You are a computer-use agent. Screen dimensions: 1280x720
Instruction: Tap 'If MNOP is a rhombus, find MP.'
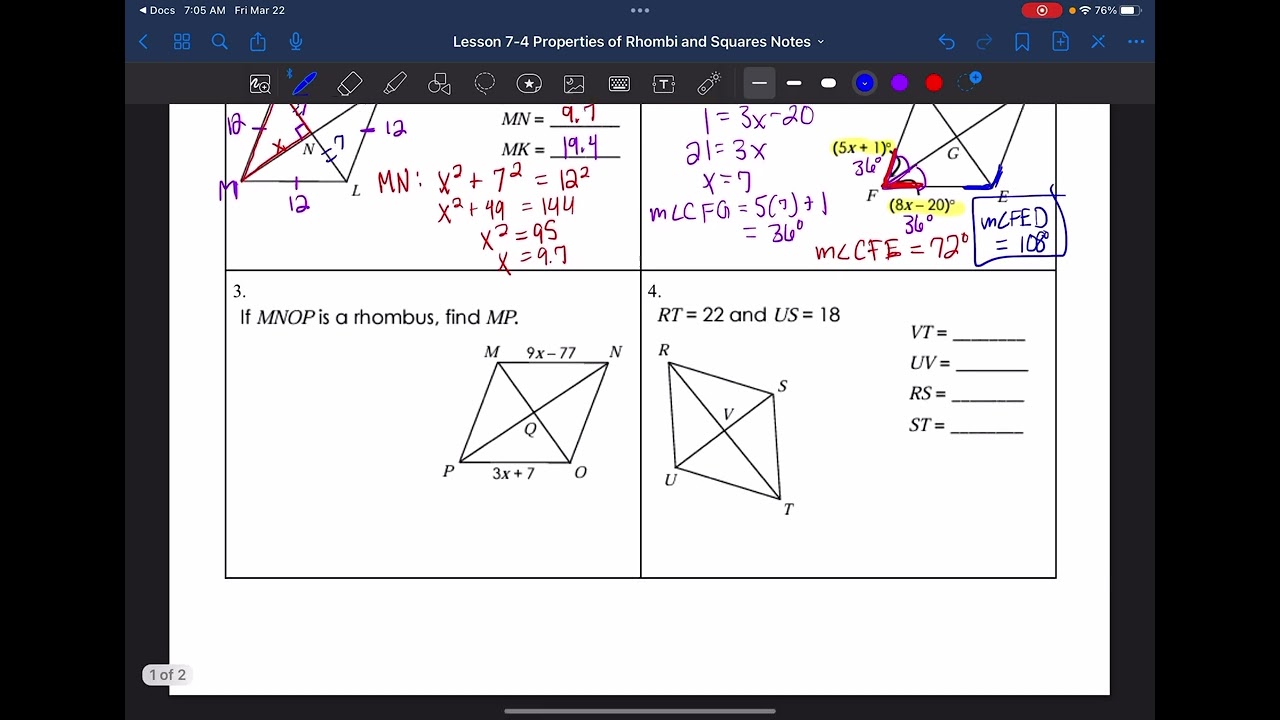click(379, 318)
